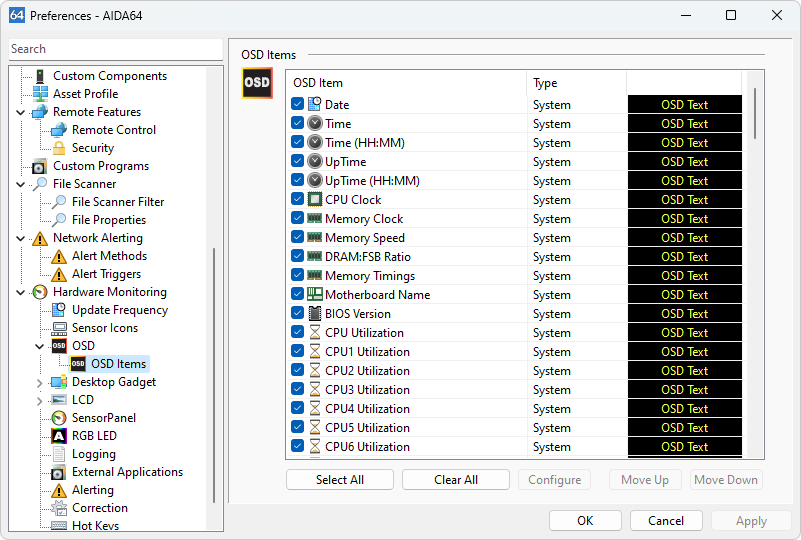This screenshot has width=801, height=540.
Task: Collapse the Hardware Monitoring tree node
Action: (x=21, y=292)
